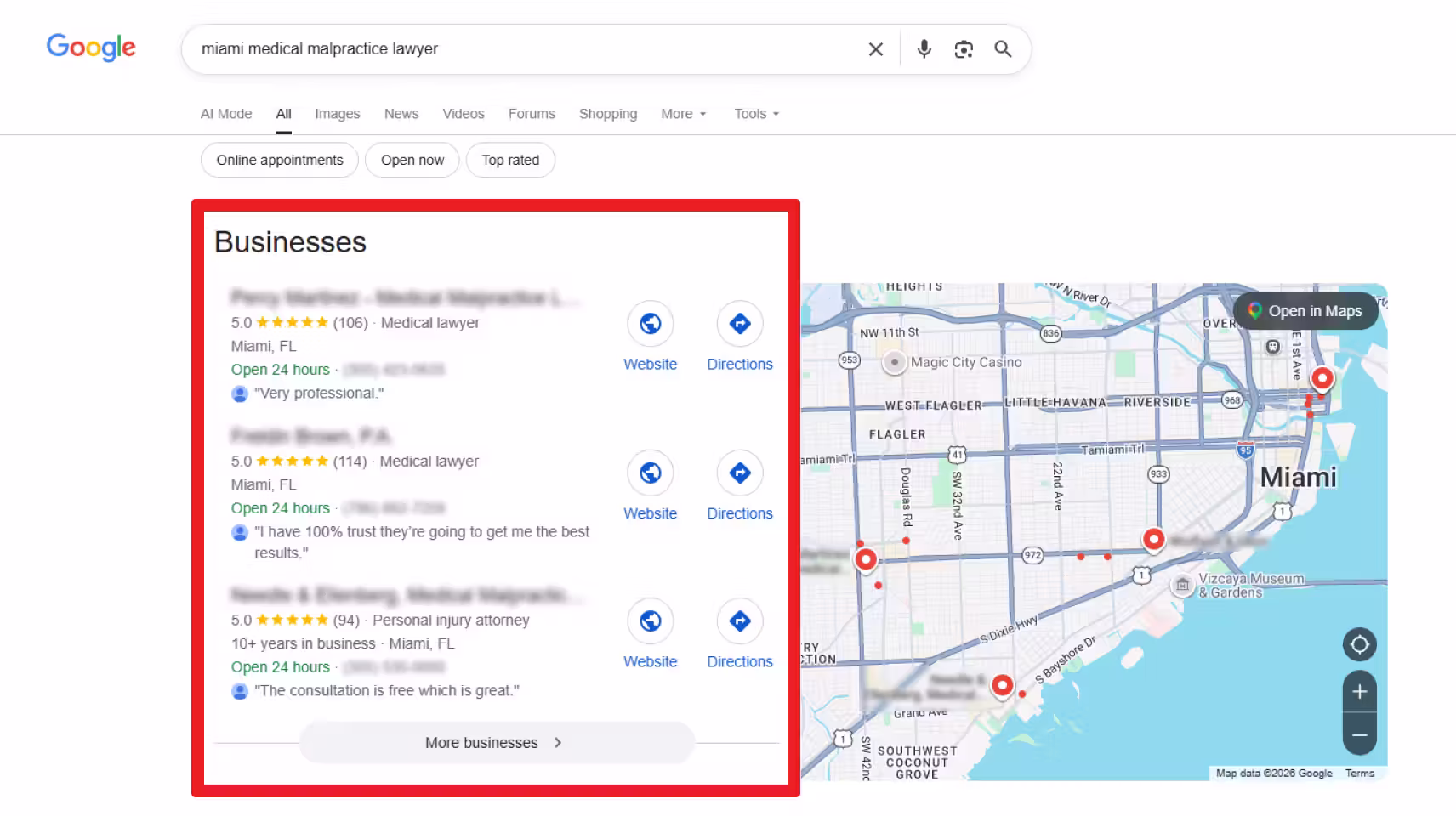The image size is (1456, 816).
Task: Click the "Very professional." review snippet
Action: click(319, 393)
